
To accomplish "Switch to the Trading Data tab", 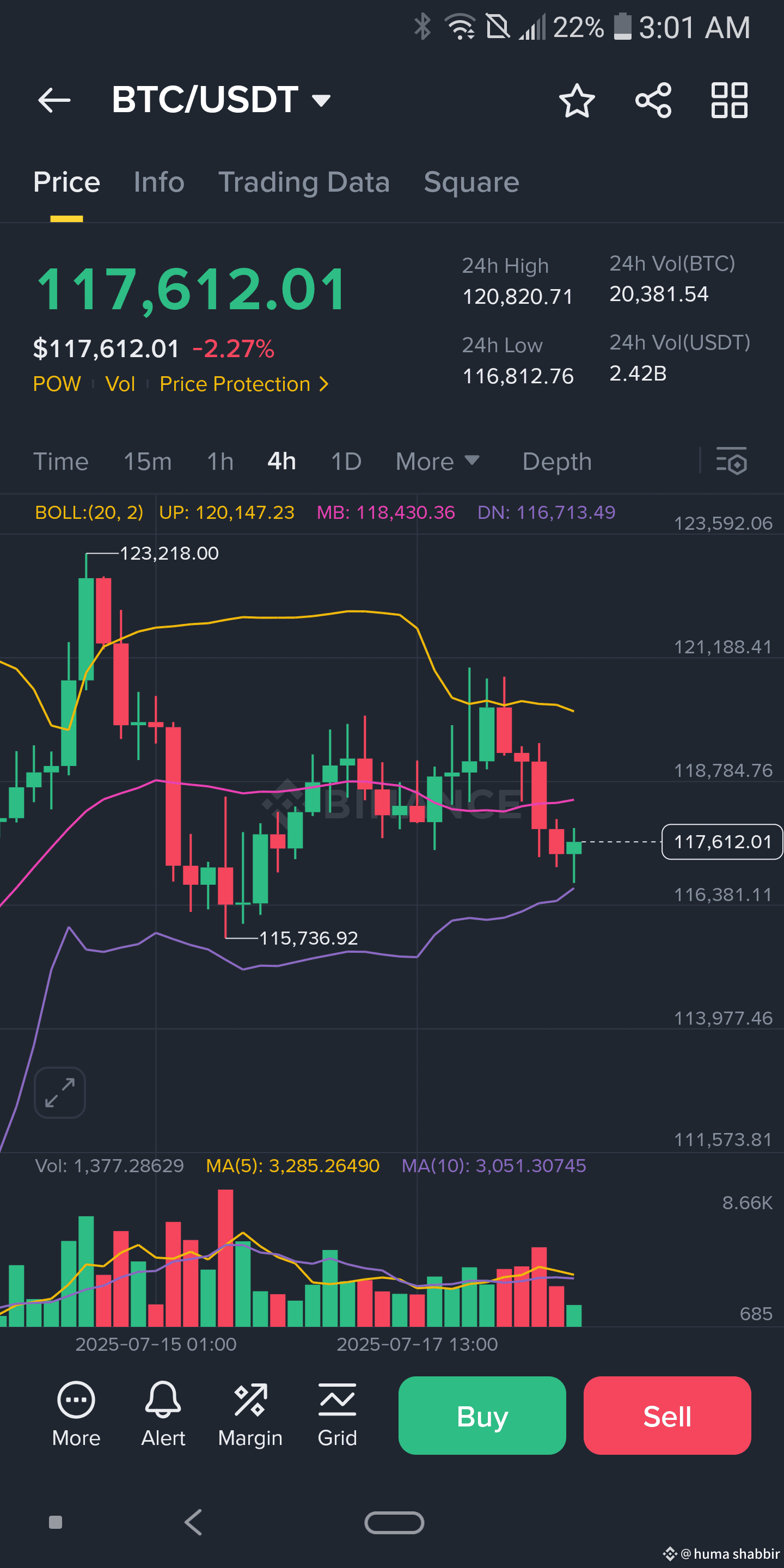I will [x=304, y=182].
